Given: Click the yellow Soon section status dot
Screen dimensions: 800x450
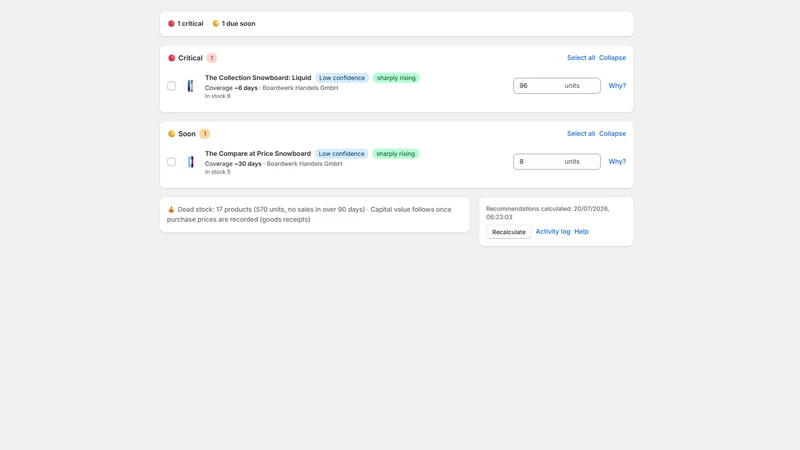Looking at the screenshot, I should [171, 134].
